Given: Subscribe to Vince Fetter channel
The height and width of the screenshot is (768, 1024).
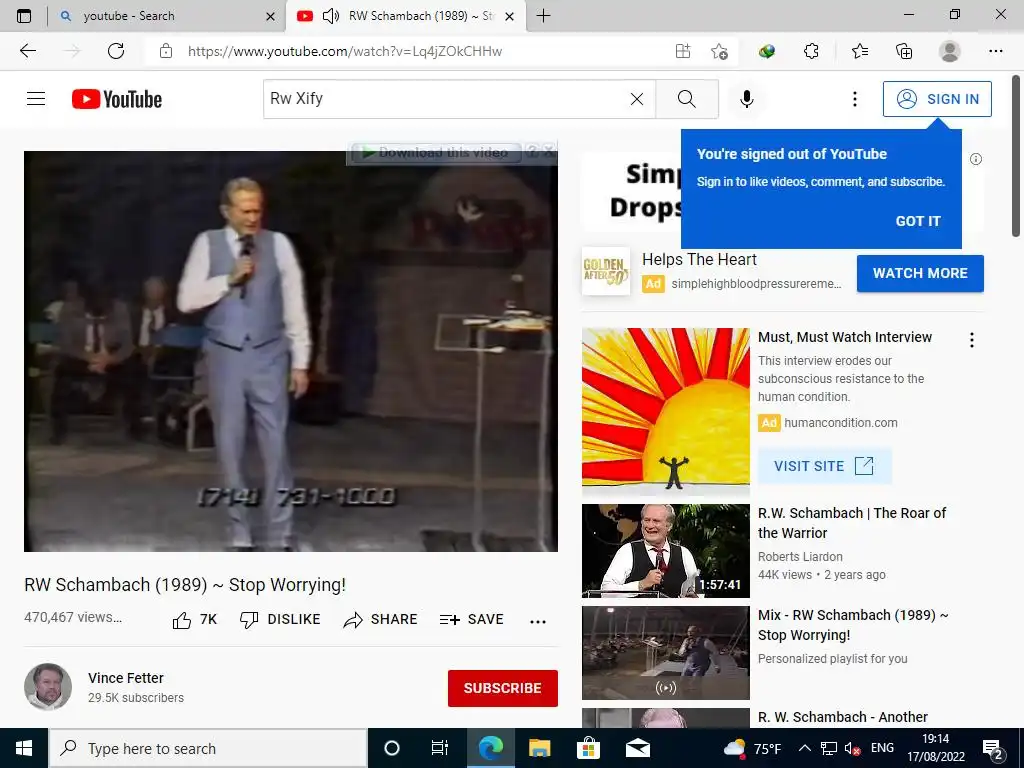Looking at the screenshot, I should tap(502, 688).
